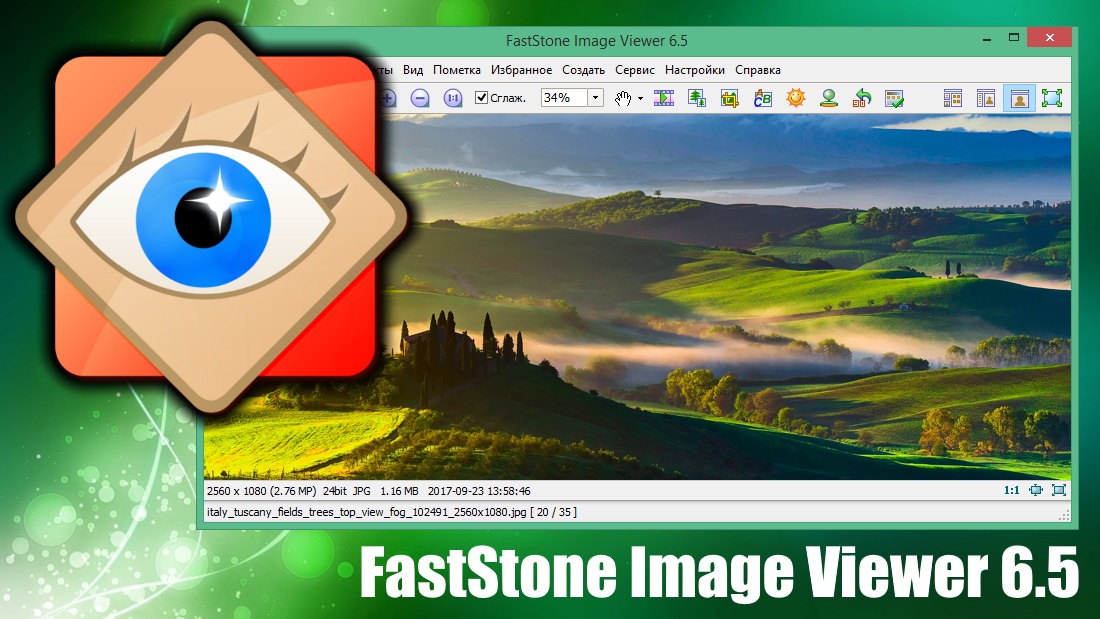1100x619 pixels.
Task: Click the fit to window status icon
Action: coord(1035,491)
